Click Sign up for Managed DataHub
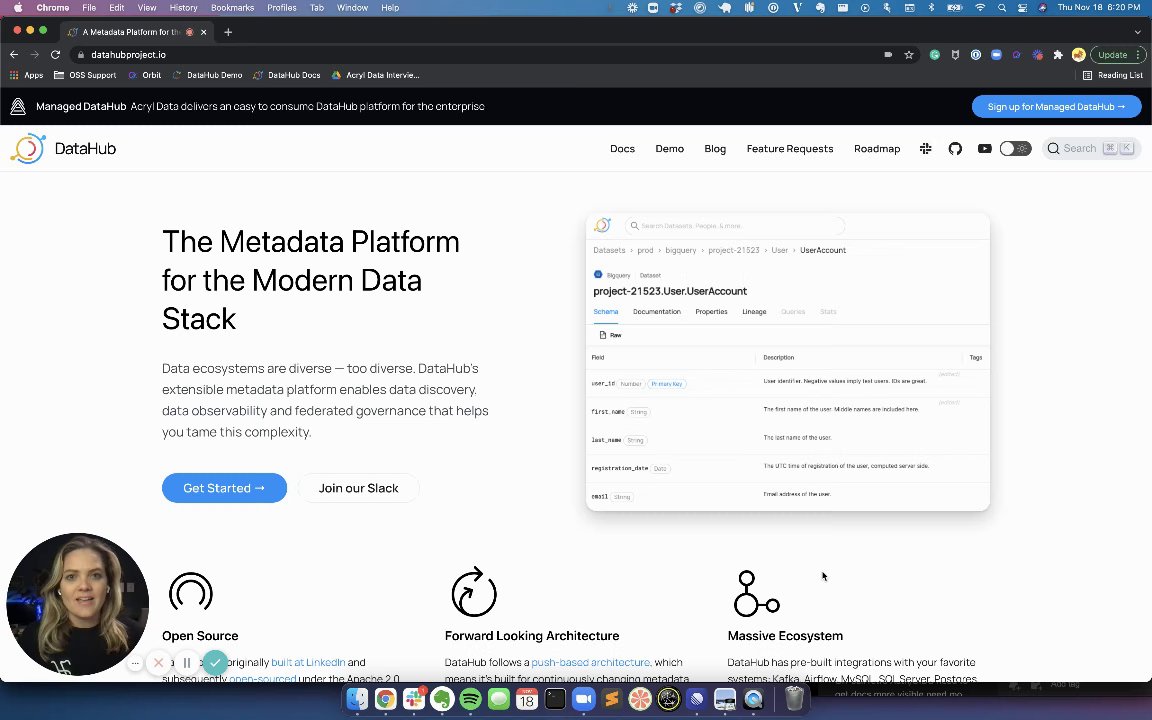1152x720 pixels. [x=1056, y=107]
